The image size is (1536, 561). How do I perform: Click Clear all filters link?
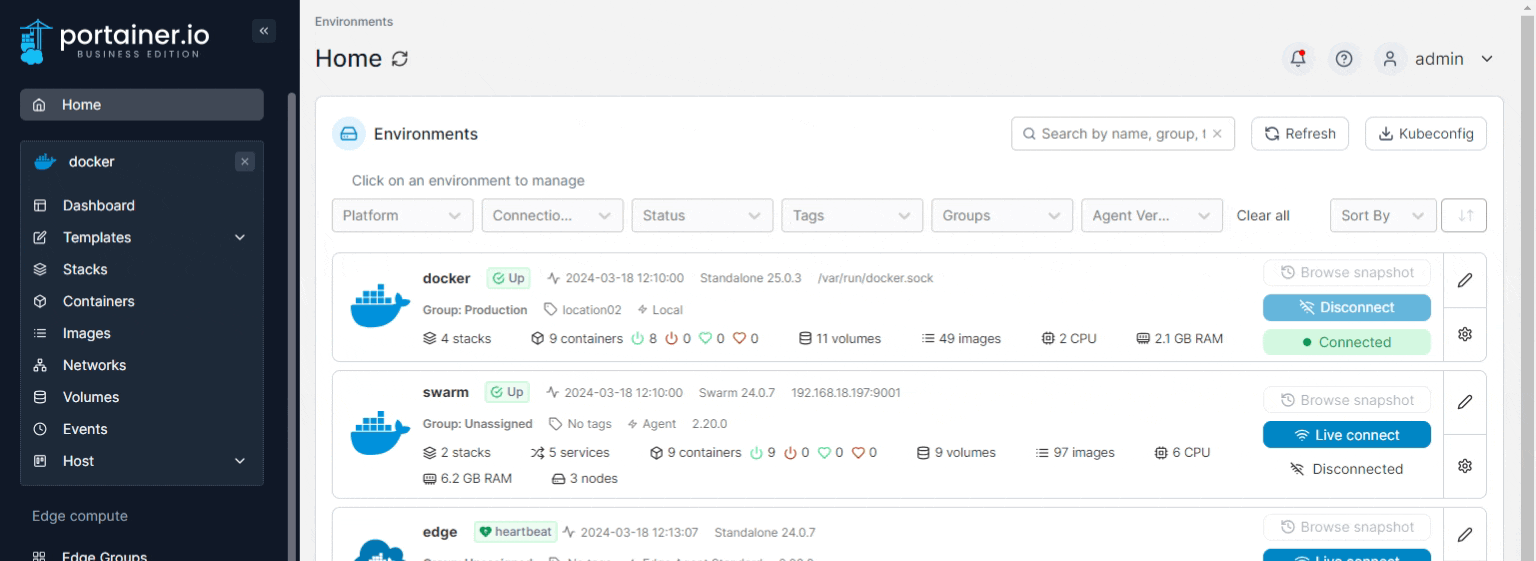coord(1263,215)
